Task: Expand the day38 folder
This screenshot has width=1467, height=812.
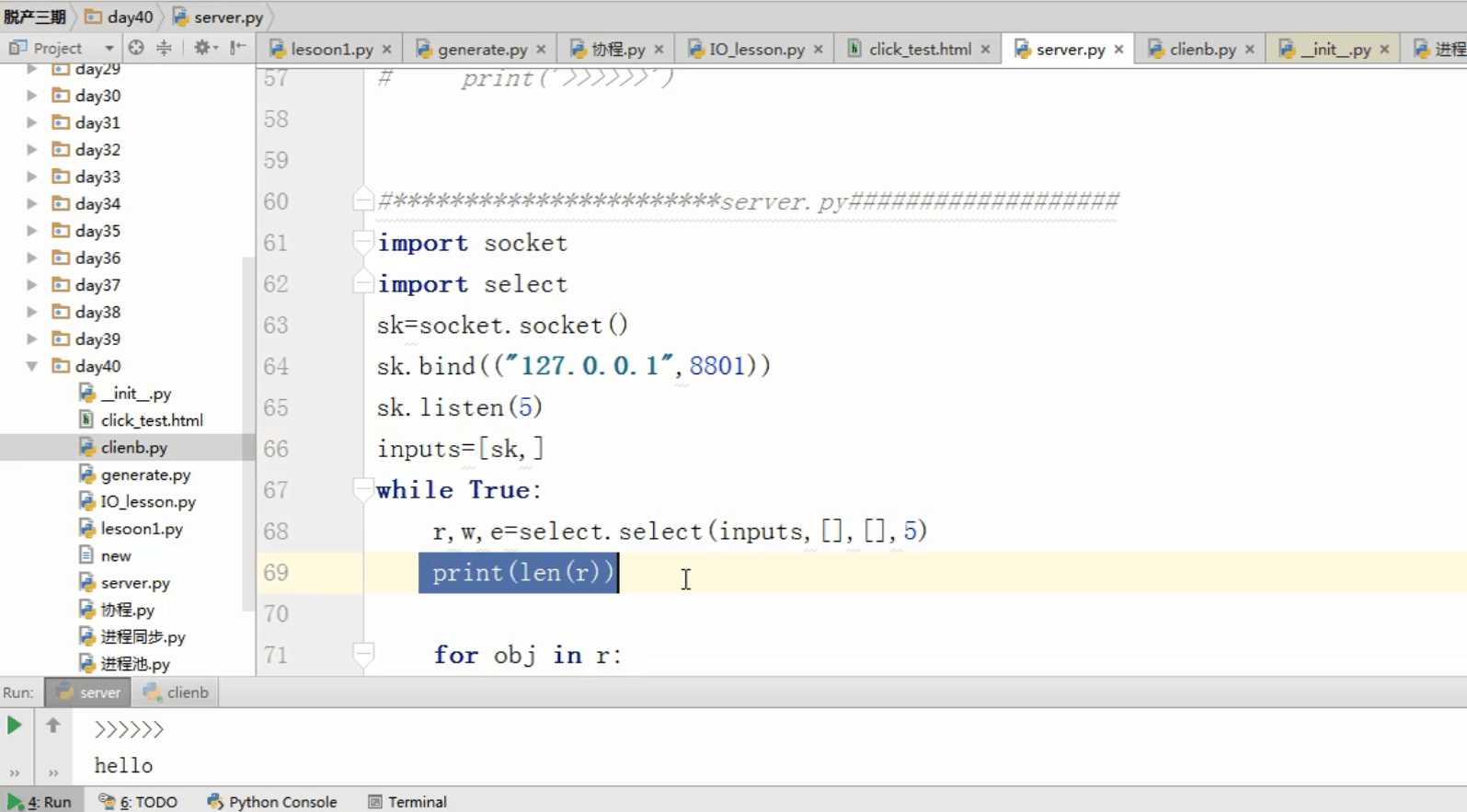Action: click(x=32, y=313)
